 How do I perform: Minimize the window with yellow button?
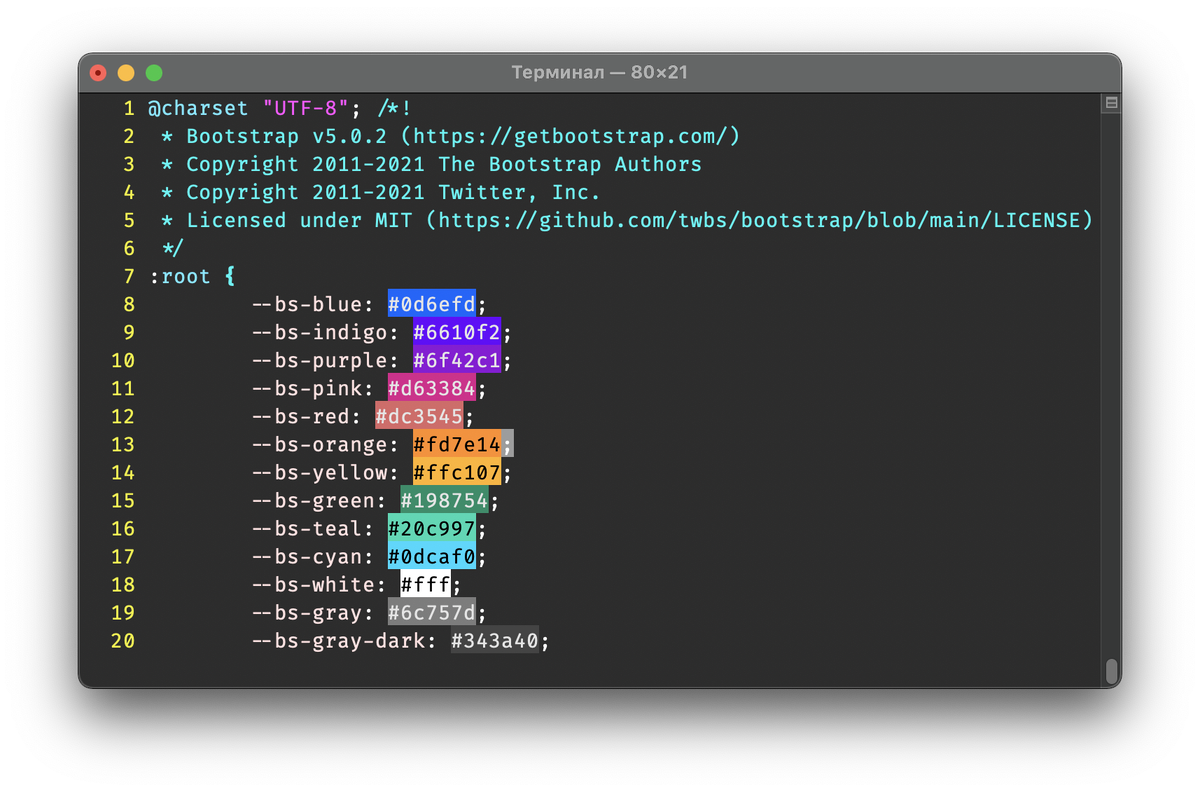click(126, 73)
